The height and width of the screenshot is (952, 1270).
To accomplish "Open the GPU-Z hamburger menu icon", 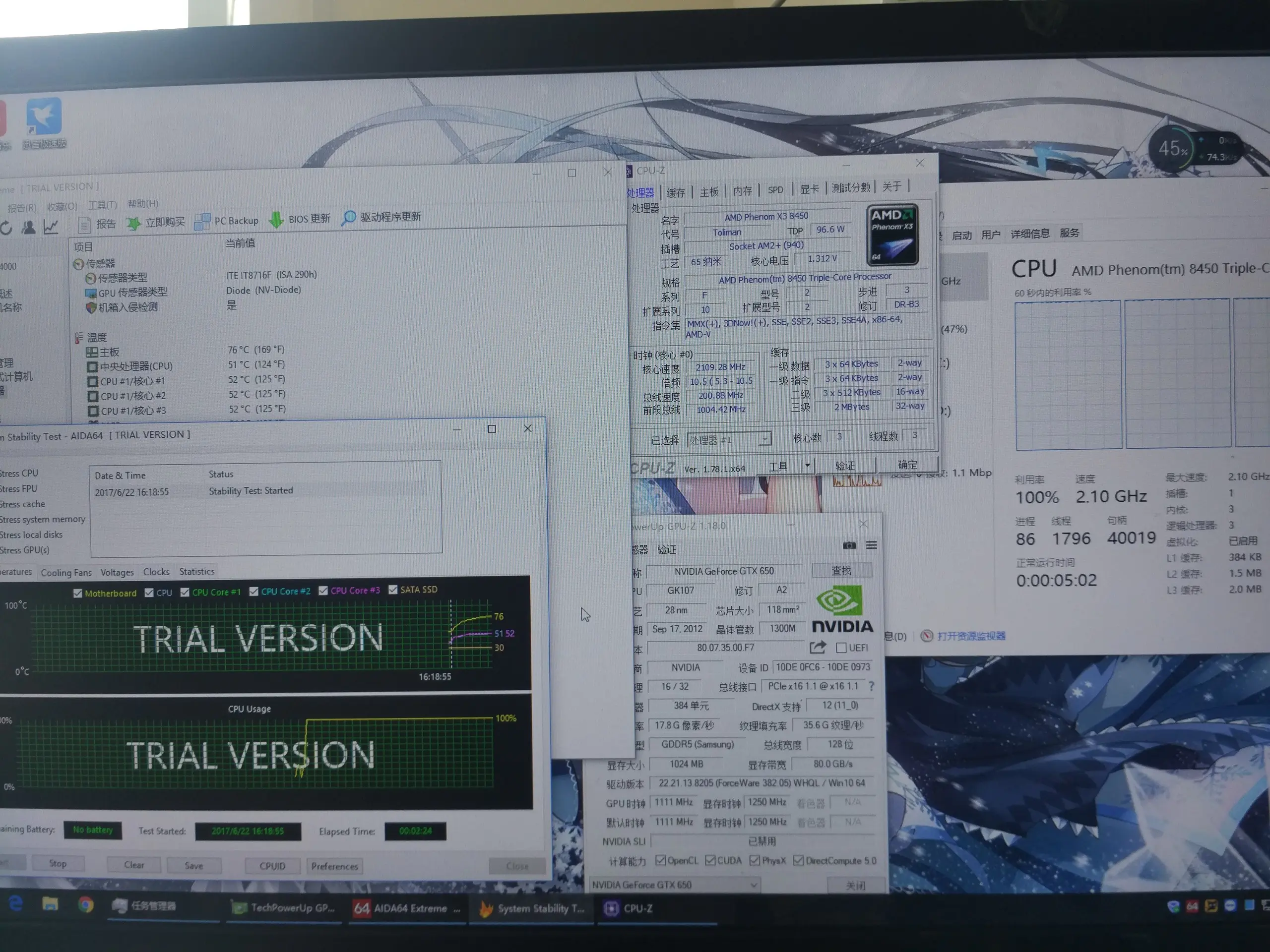I will click(872, 545).
